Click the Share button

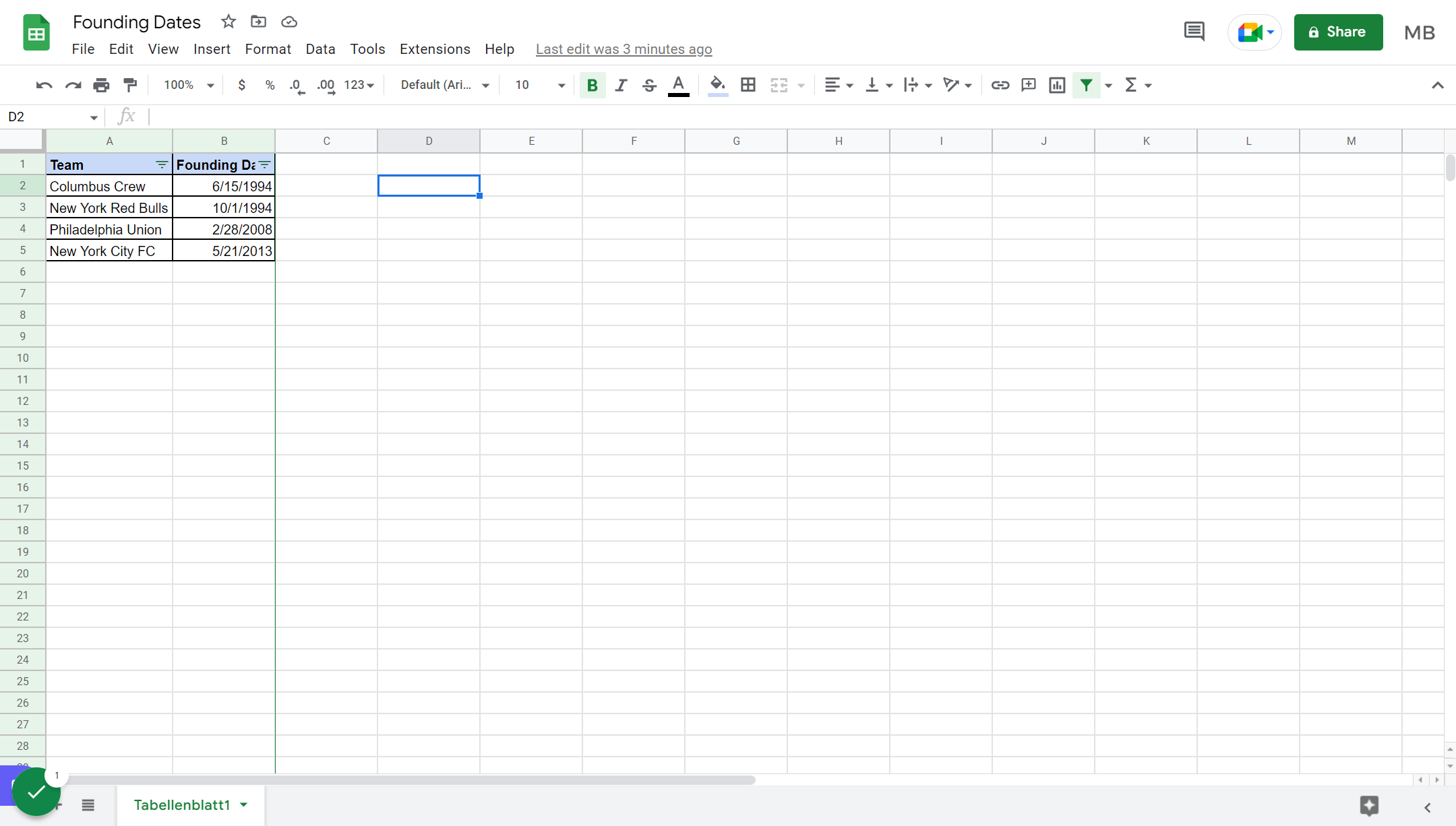coord(1338,32)
